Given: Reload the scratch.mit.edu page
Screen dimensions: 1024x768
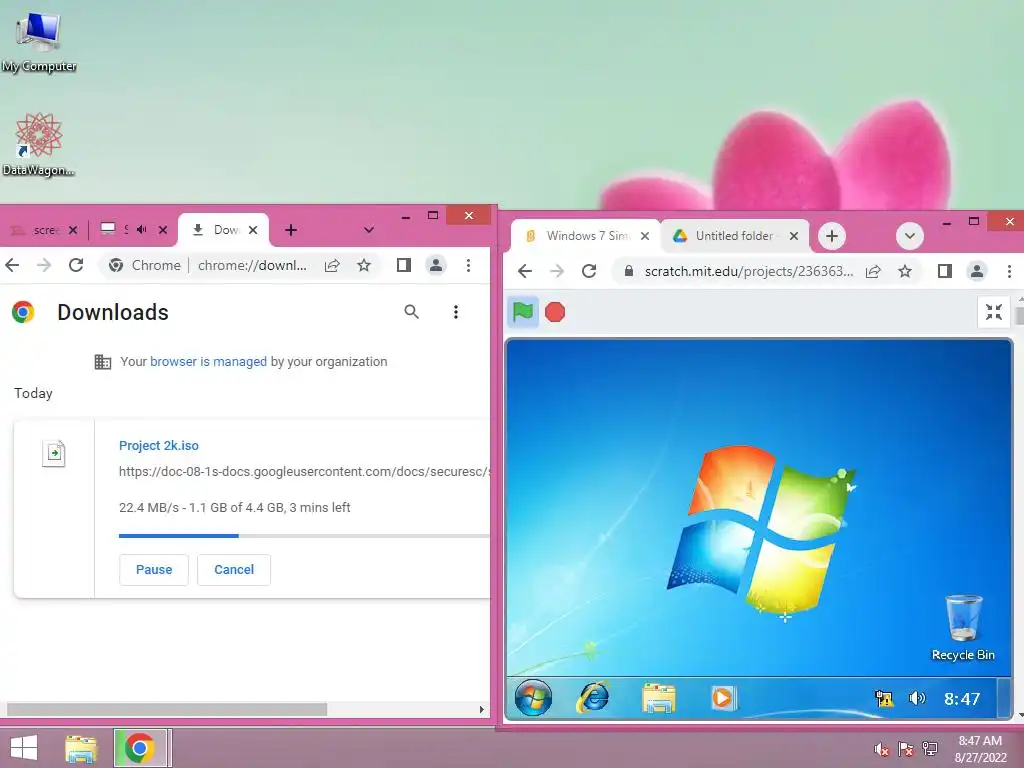Looking at the screenshot, I should (x=589, y=271).
